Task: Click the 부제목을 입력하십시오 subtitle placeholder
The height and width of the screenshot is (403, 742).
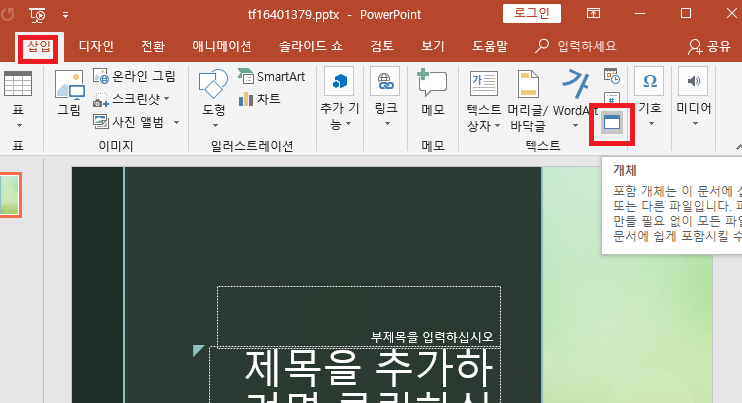Action: coord(359,316)
